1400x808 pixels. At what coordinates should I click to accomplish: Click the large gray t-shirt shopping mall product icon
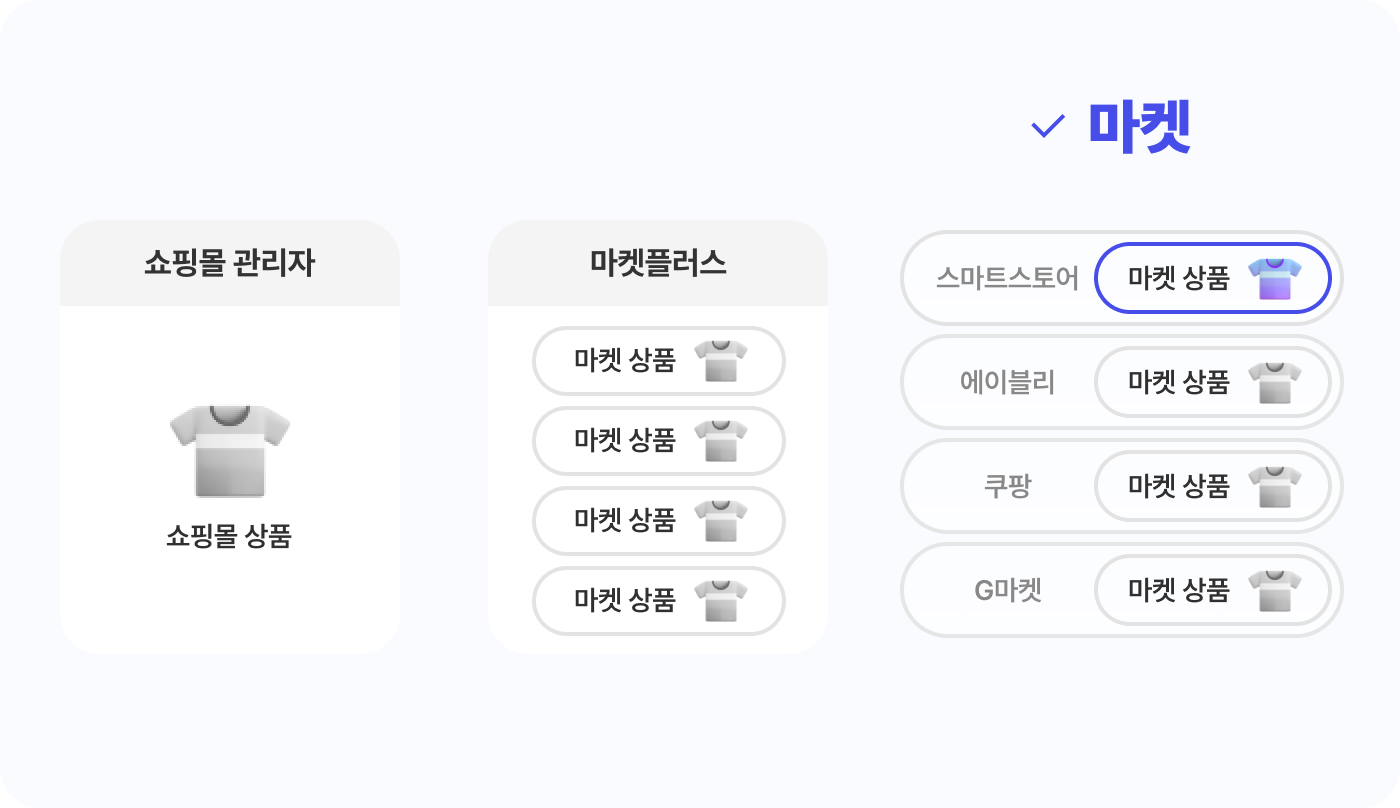point(230,451)
